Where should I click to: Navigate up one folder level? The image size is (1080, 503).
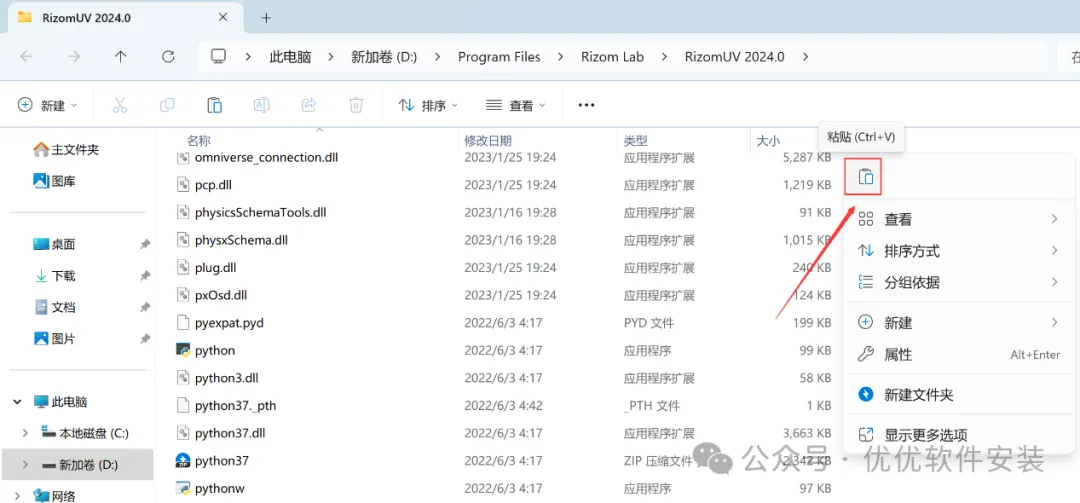pyautogui.click(x=121, y=57)
